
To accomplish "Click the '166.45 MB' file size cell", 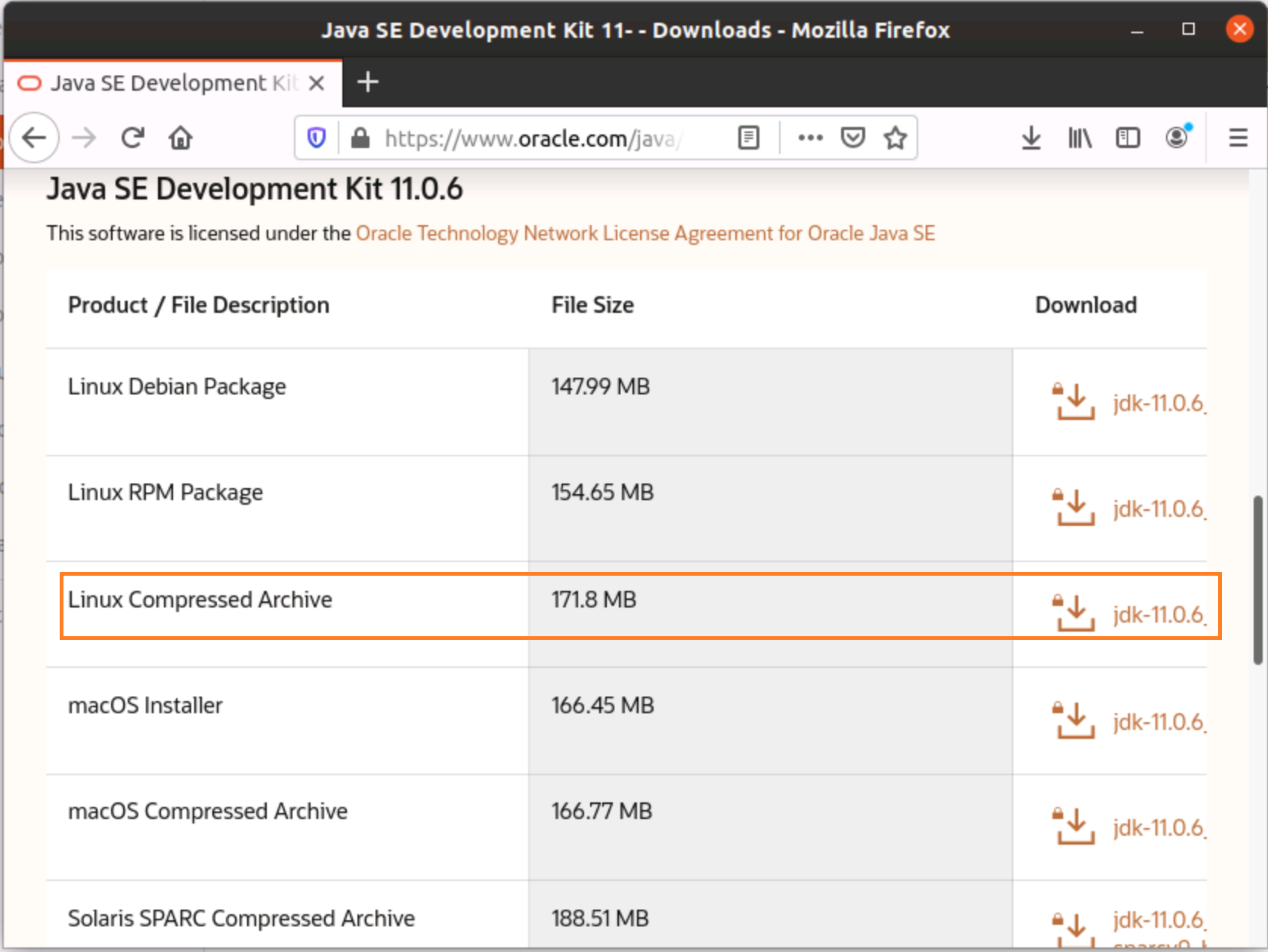I will coord(771,721).
